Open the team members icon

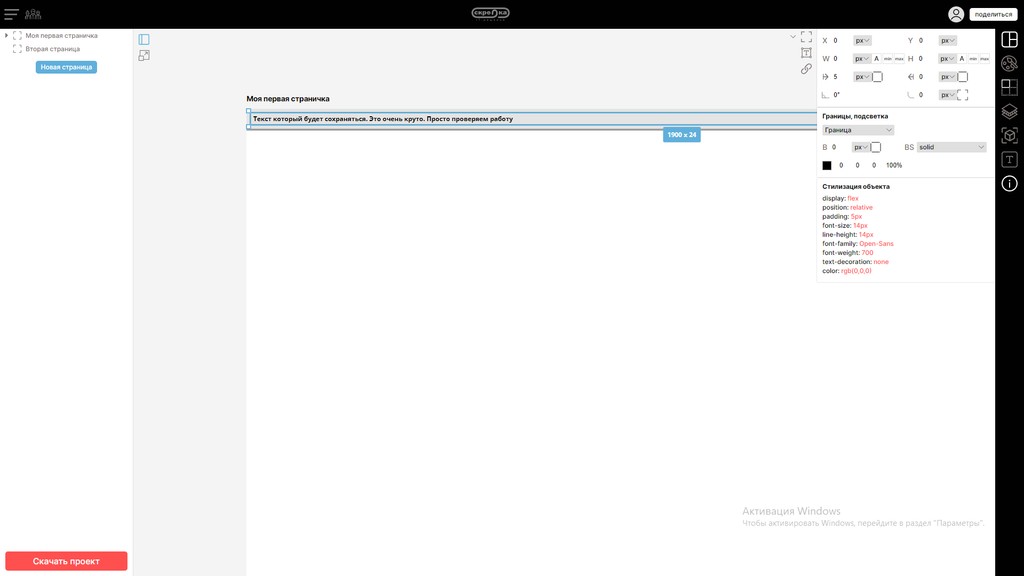coord(33,14)
